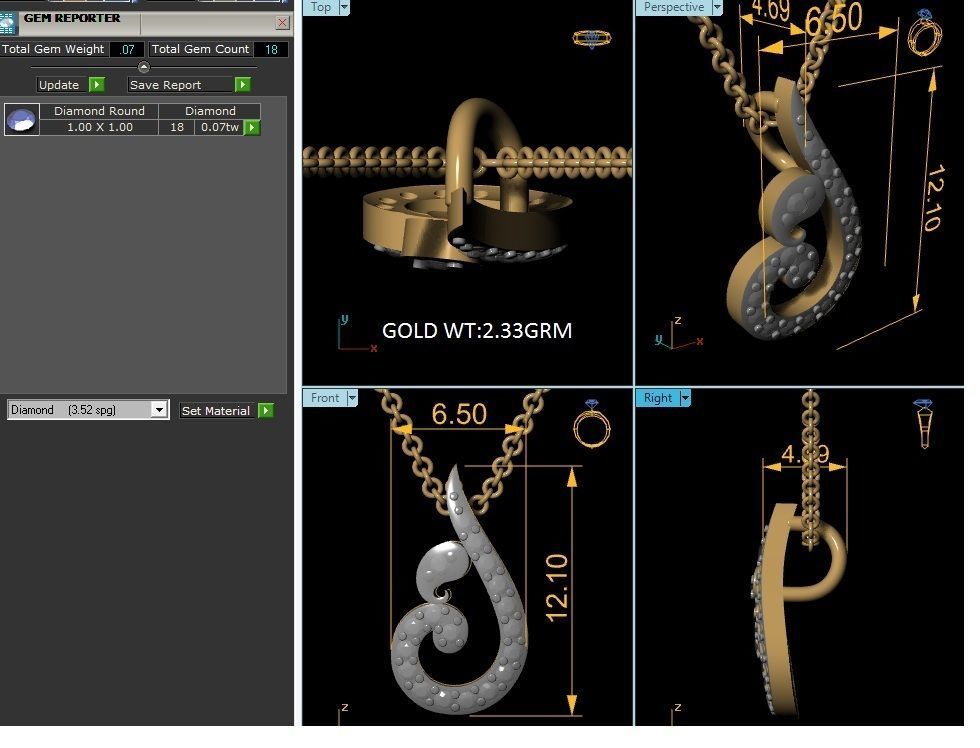Open the Front viewport dropdown arrow

point(352,398)
